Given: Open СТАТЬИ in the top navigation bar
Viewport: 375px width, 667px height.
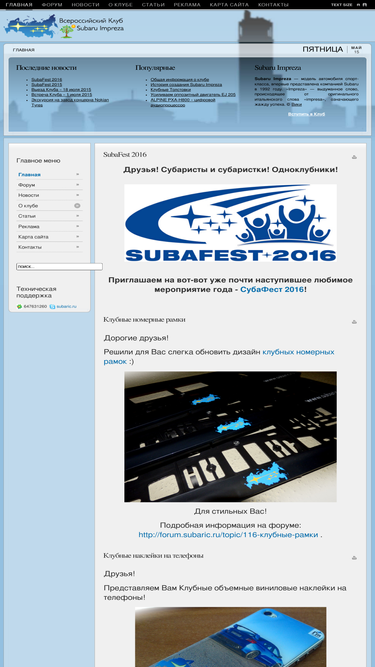Looking at the screenshot, I should [153, 5].
